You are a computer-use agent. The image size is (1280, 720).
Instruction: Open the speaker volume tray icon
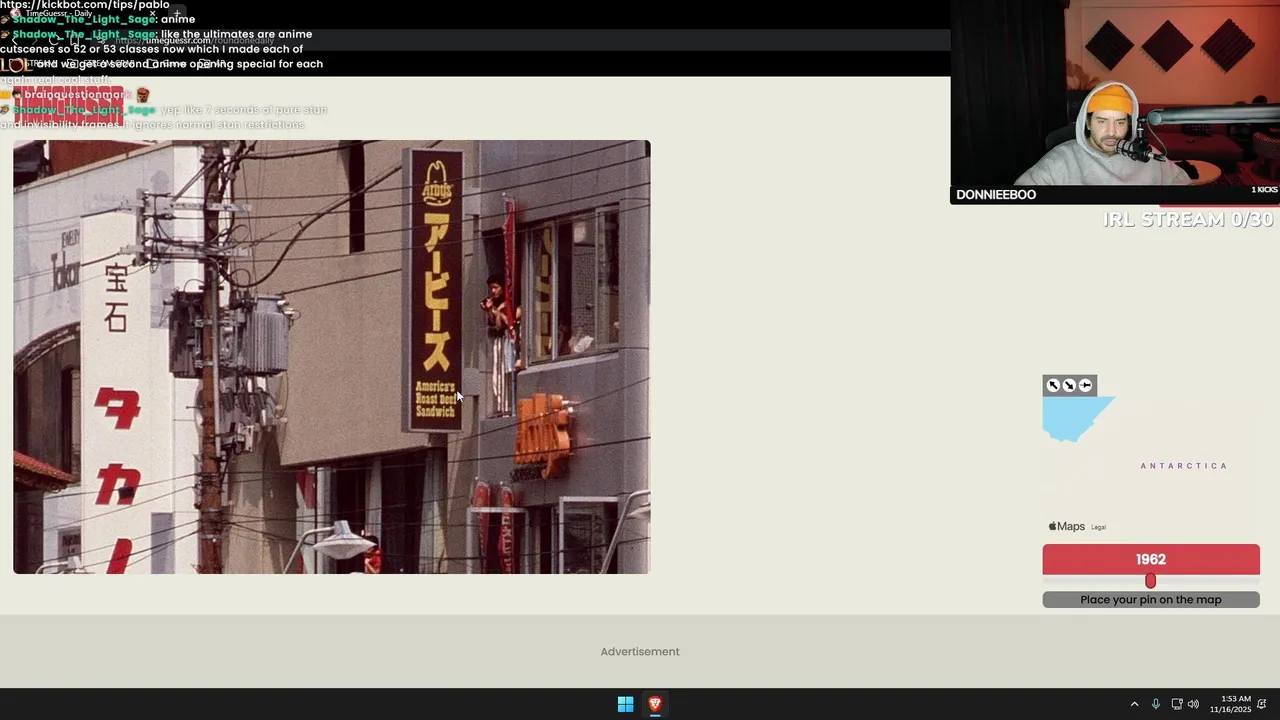click(1193, 704)
